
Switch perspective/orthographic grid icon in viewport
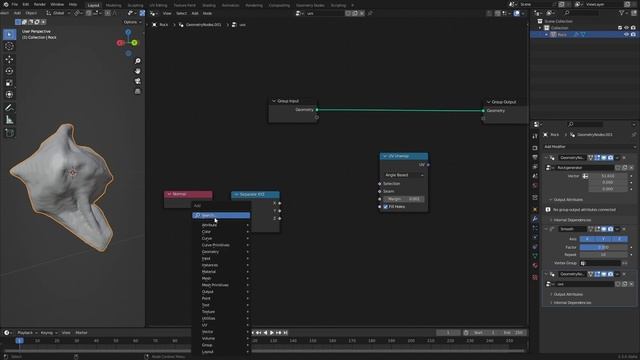coord(138,91)
